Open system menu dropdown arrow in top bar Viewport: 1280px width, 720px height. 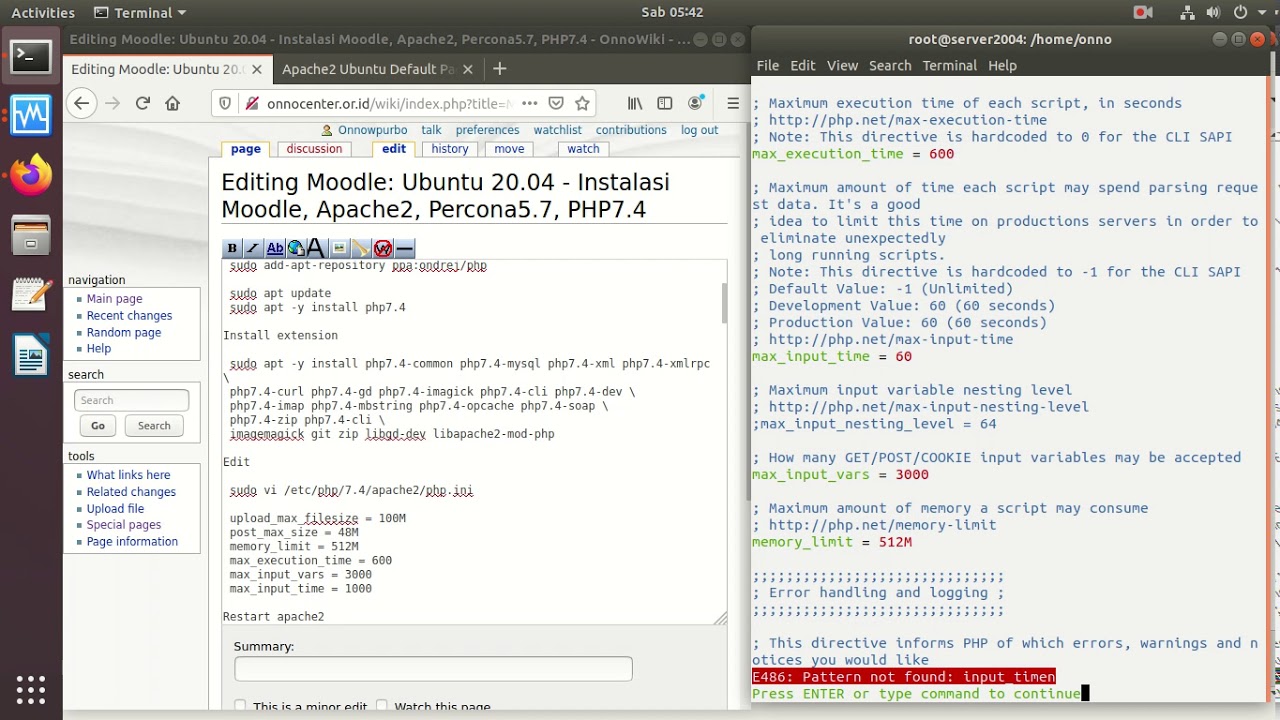point(1263,12)
